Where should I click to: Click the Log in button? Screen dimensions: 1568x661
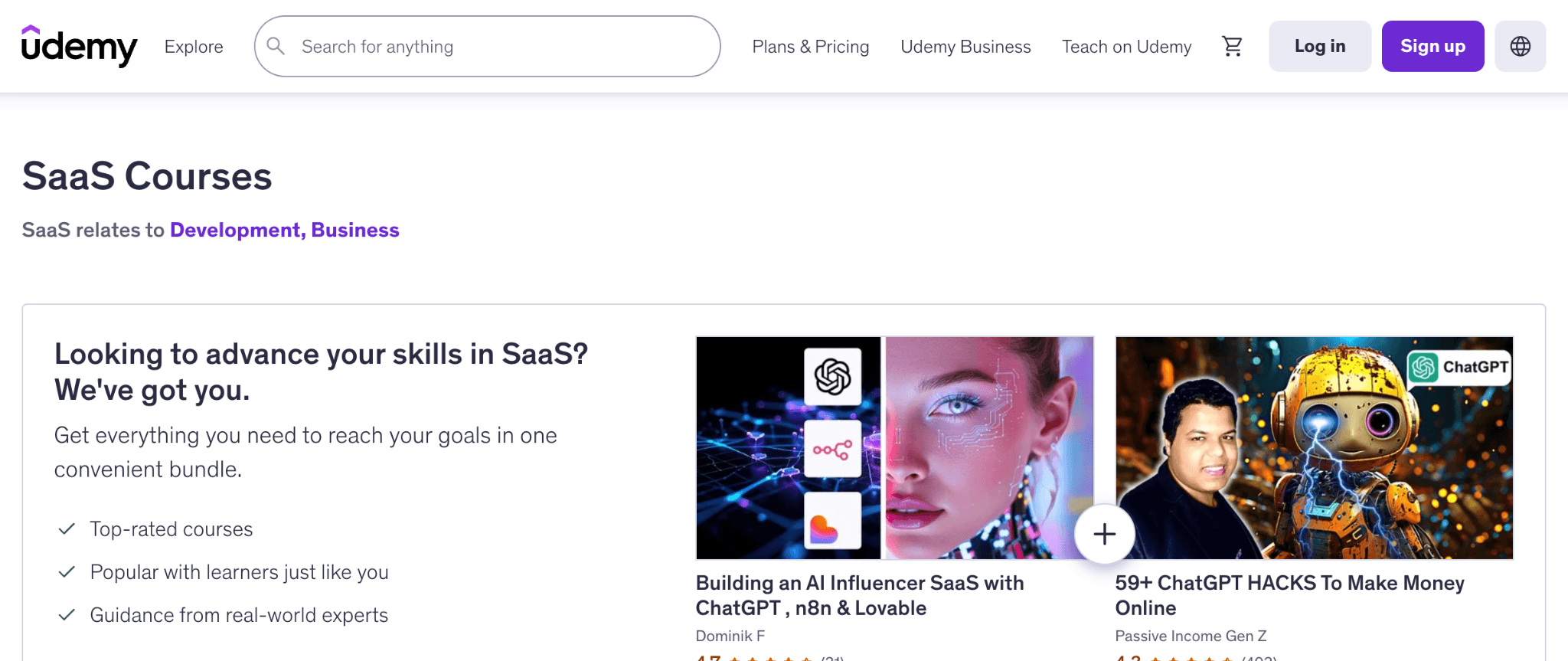[1320, 47]
